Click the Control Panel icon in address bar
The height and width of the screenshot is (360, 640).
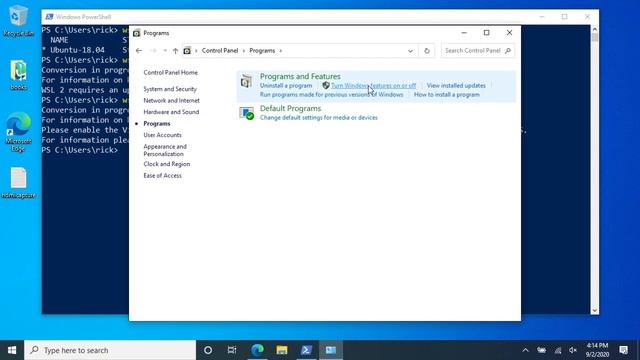187,51
